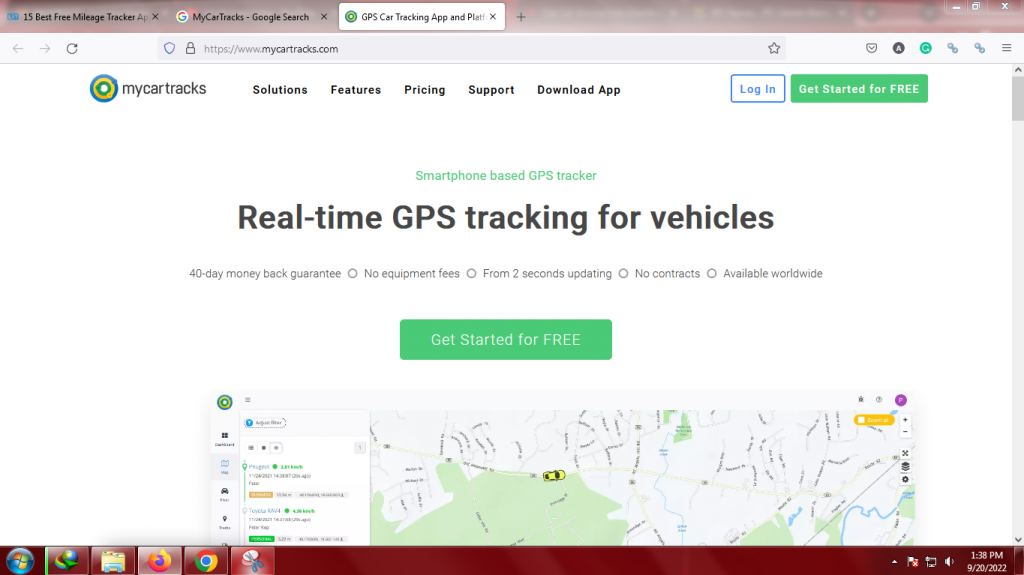Open the Firefox application menu

click(1006, 48)
